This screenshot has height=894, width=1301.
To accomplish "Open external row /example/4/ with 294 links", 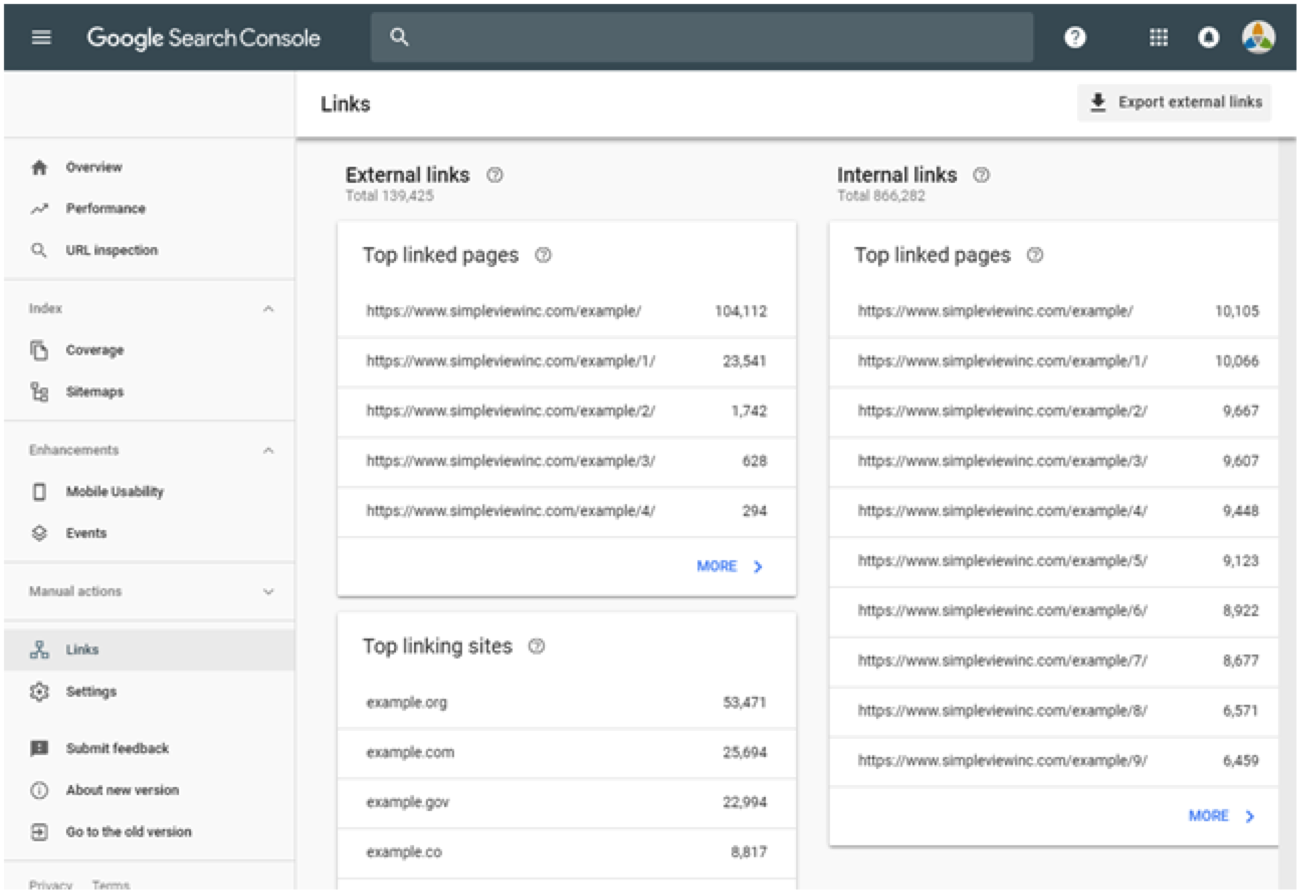I will [567, 511].
